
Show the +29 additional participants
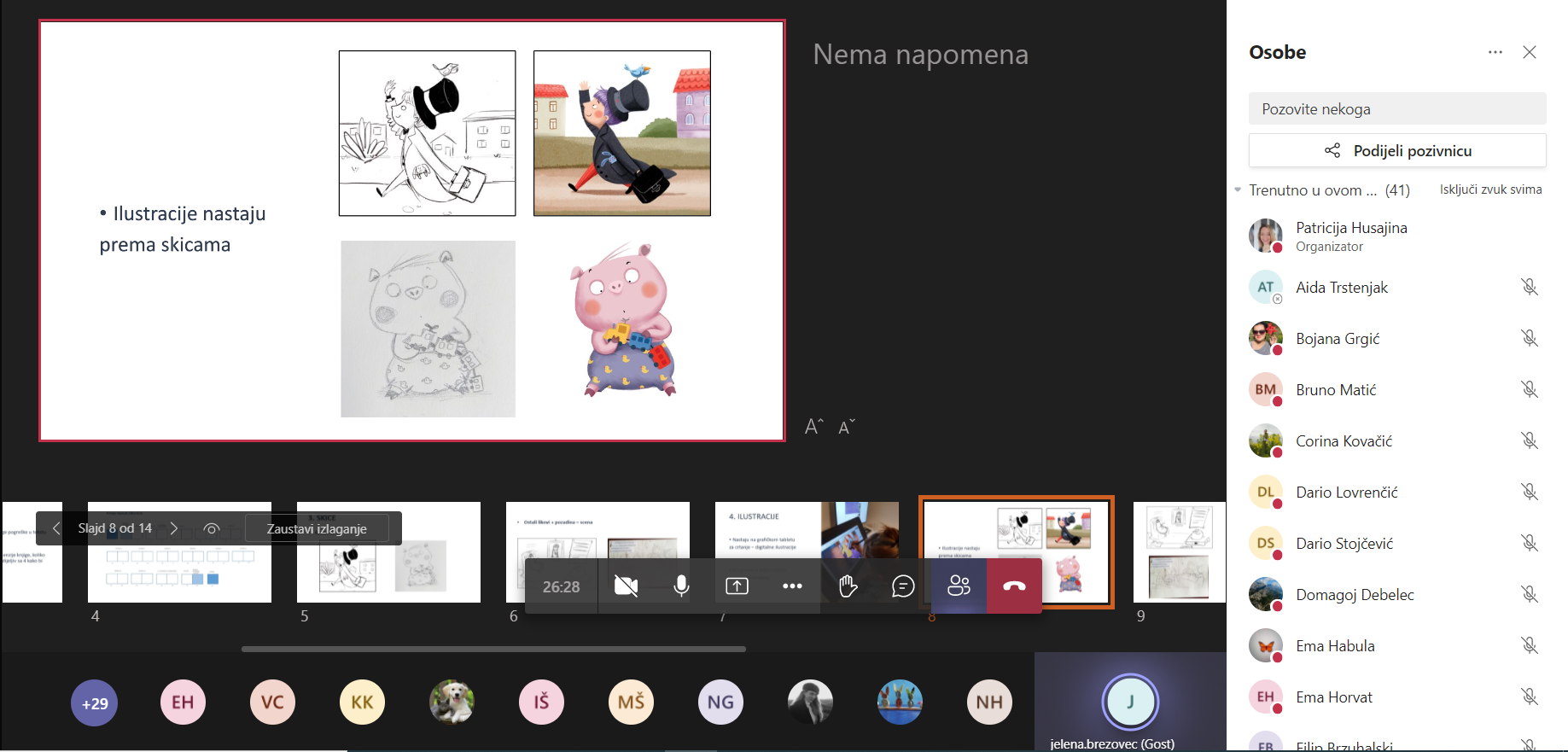[x=95, y=702]
